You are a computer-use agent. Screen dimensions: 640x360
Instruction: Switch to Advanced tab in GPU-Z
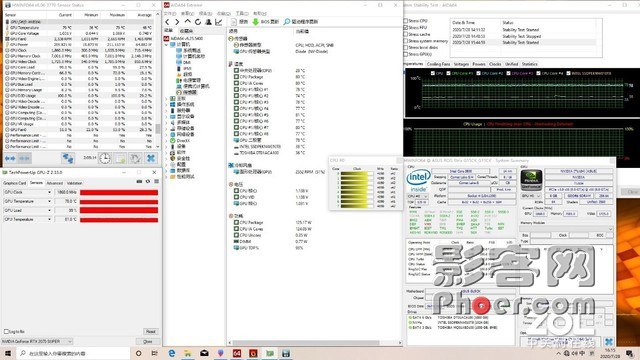coord(55,183)
